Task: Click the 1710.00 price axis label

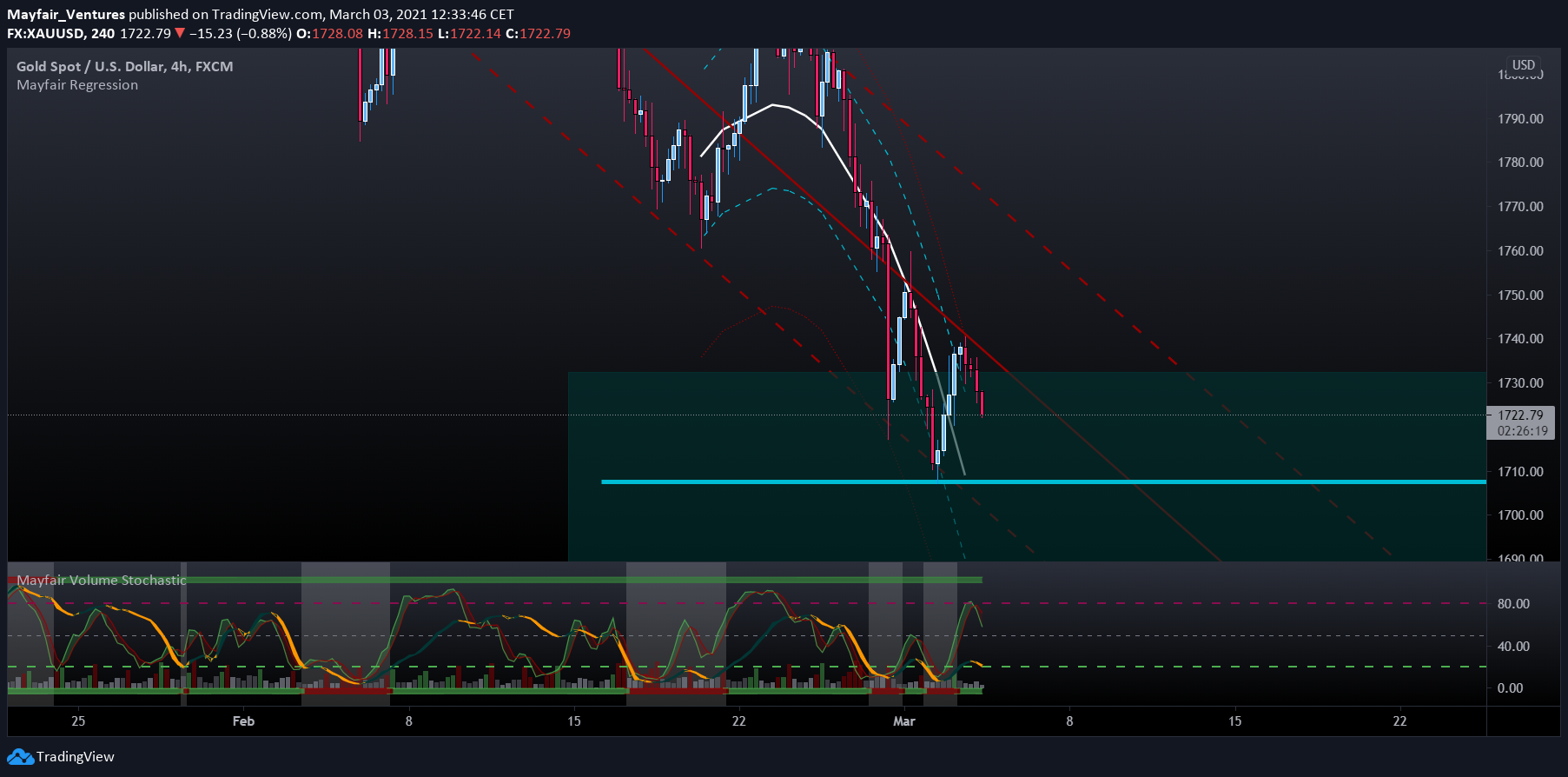Action: (x=1520, y=472)
